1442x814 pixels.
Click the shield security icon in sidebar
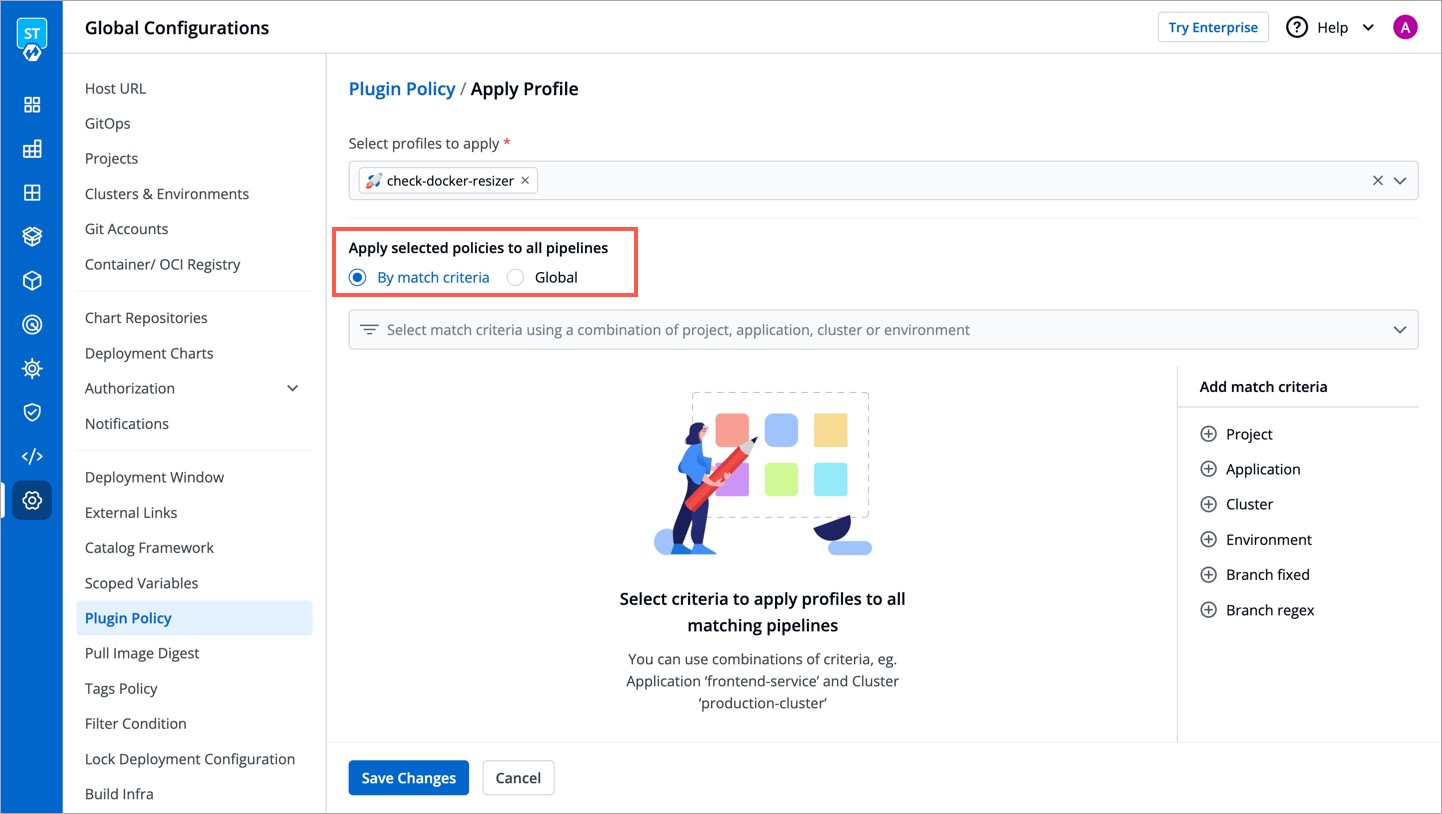click(32, 413)
